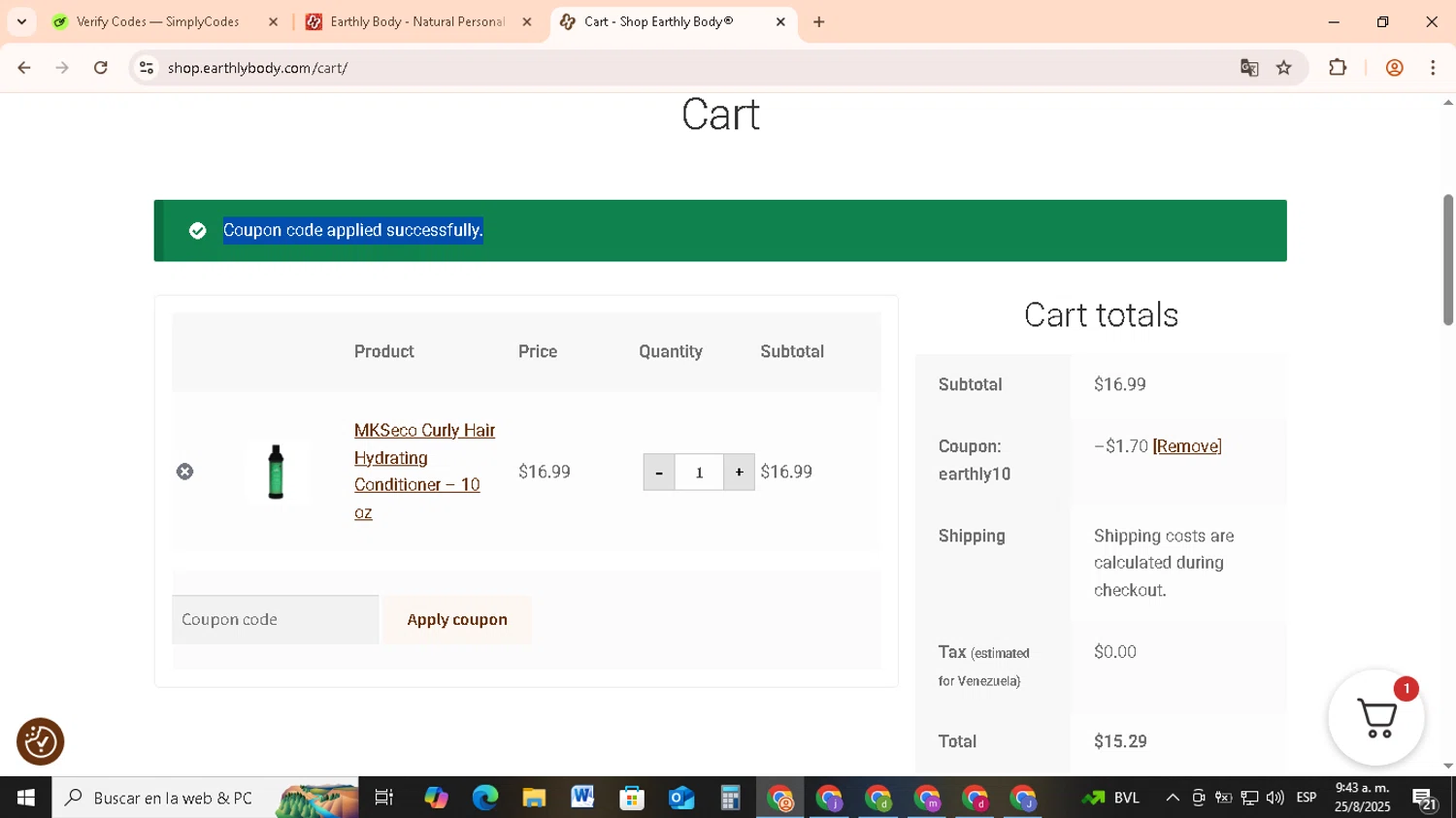
Task: Show hidden system tray icons
Action: [1173, 798]
